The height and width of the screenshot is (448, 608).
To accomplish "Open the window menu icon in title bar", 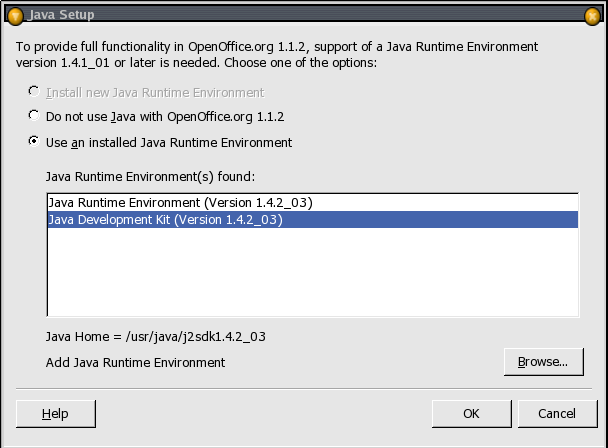I will (x=16, y=16).
